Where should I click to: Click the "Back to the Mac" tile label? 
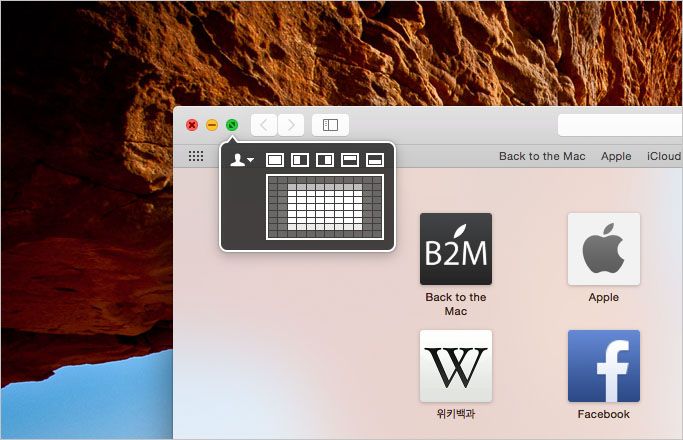456,304
